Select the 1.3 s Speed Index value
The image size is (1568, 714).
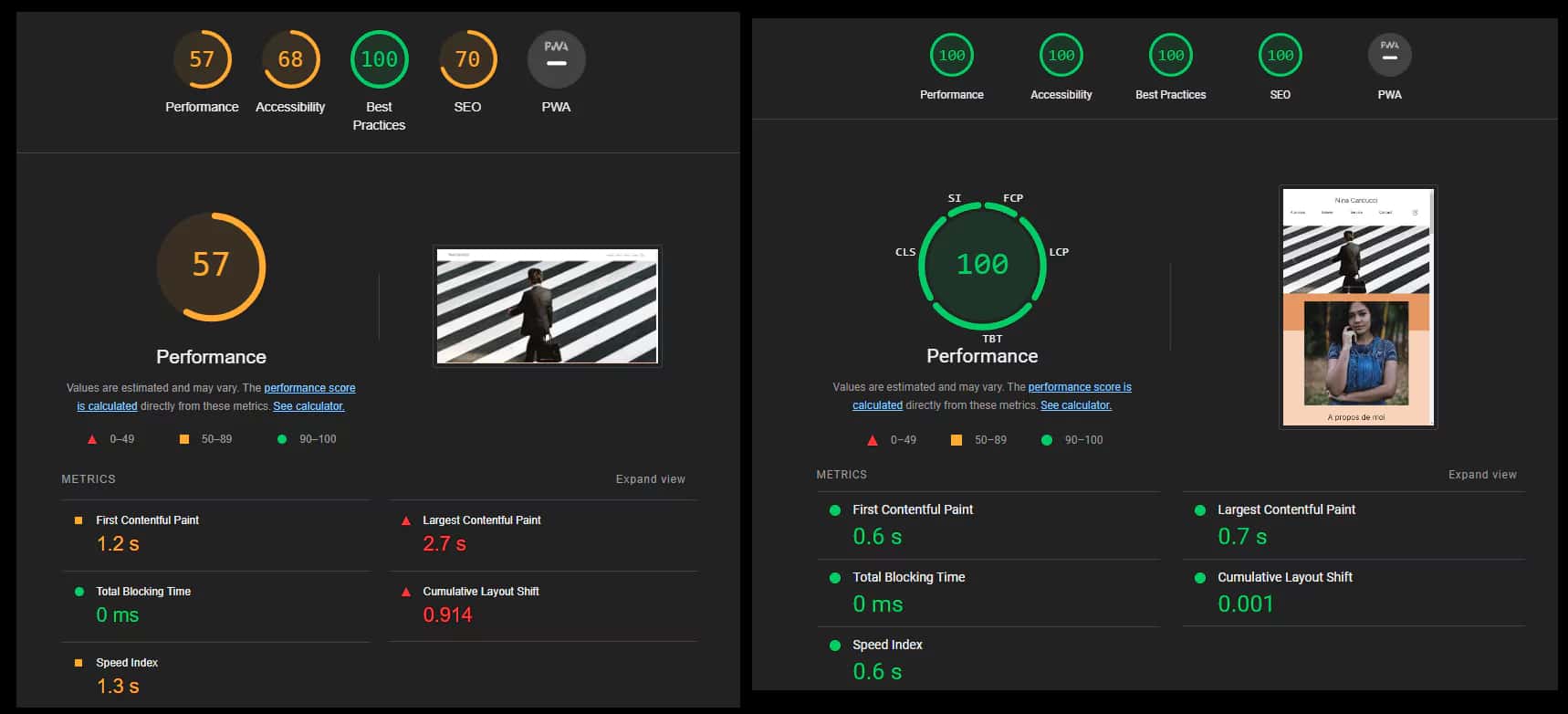118,687
